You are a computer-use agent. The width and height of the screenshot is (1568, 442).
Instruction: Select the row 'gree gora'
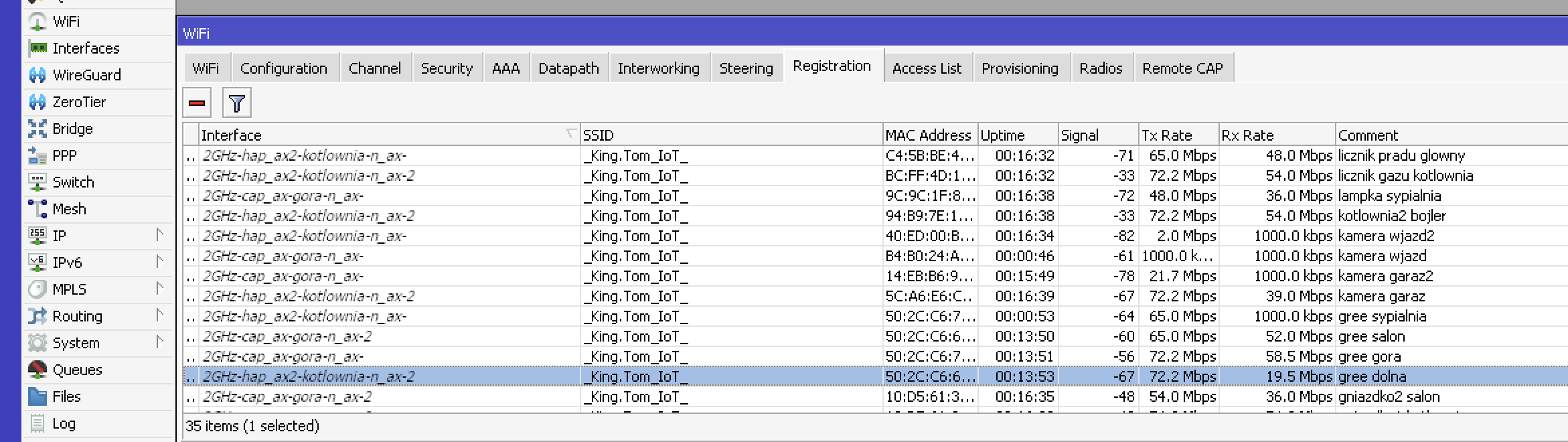tap(875, 356)
